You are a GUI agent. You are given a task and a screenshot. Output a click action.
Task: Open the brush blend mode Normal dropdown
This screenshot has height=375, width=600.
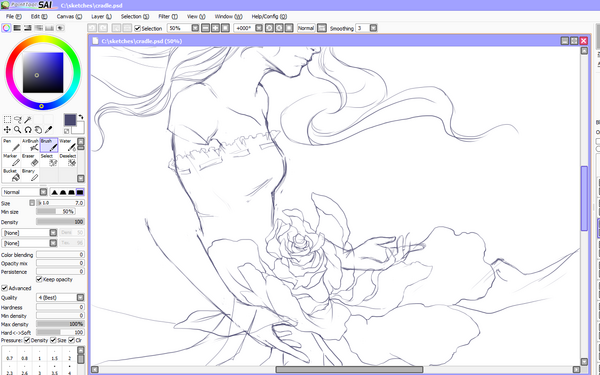point(43,192)
